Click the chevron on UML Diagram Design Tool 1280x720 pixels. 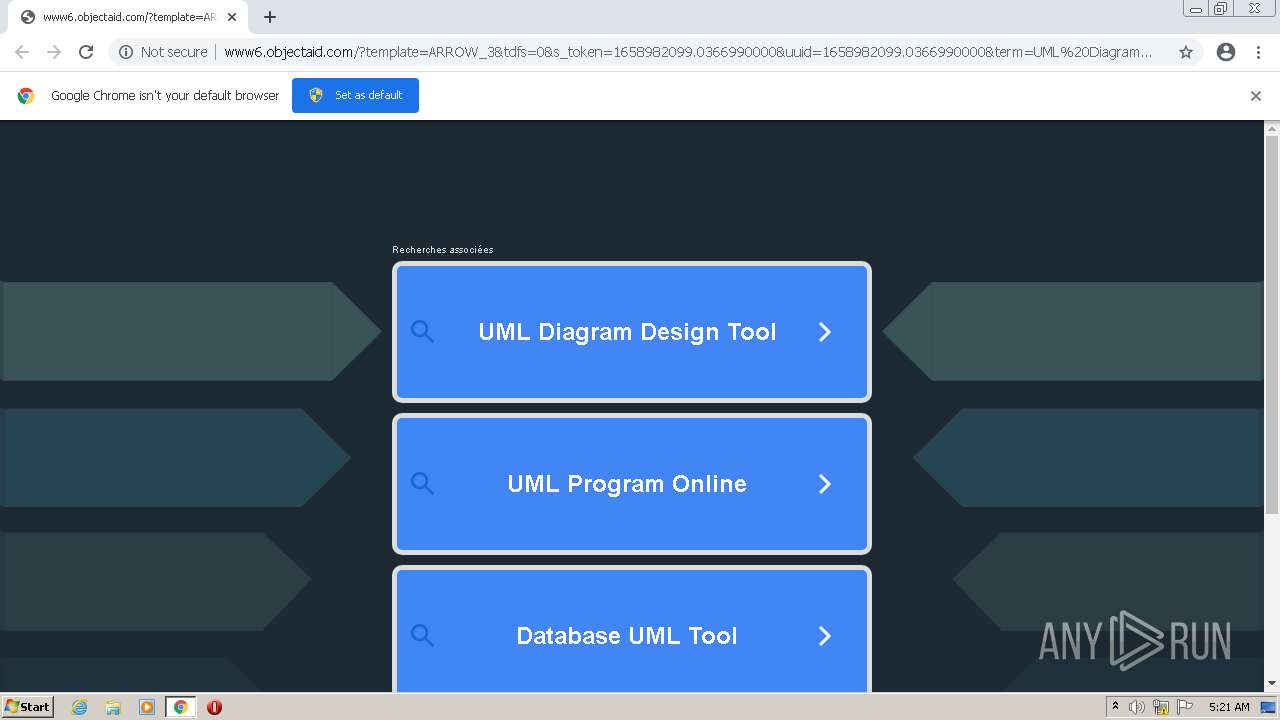pos(825,332)
